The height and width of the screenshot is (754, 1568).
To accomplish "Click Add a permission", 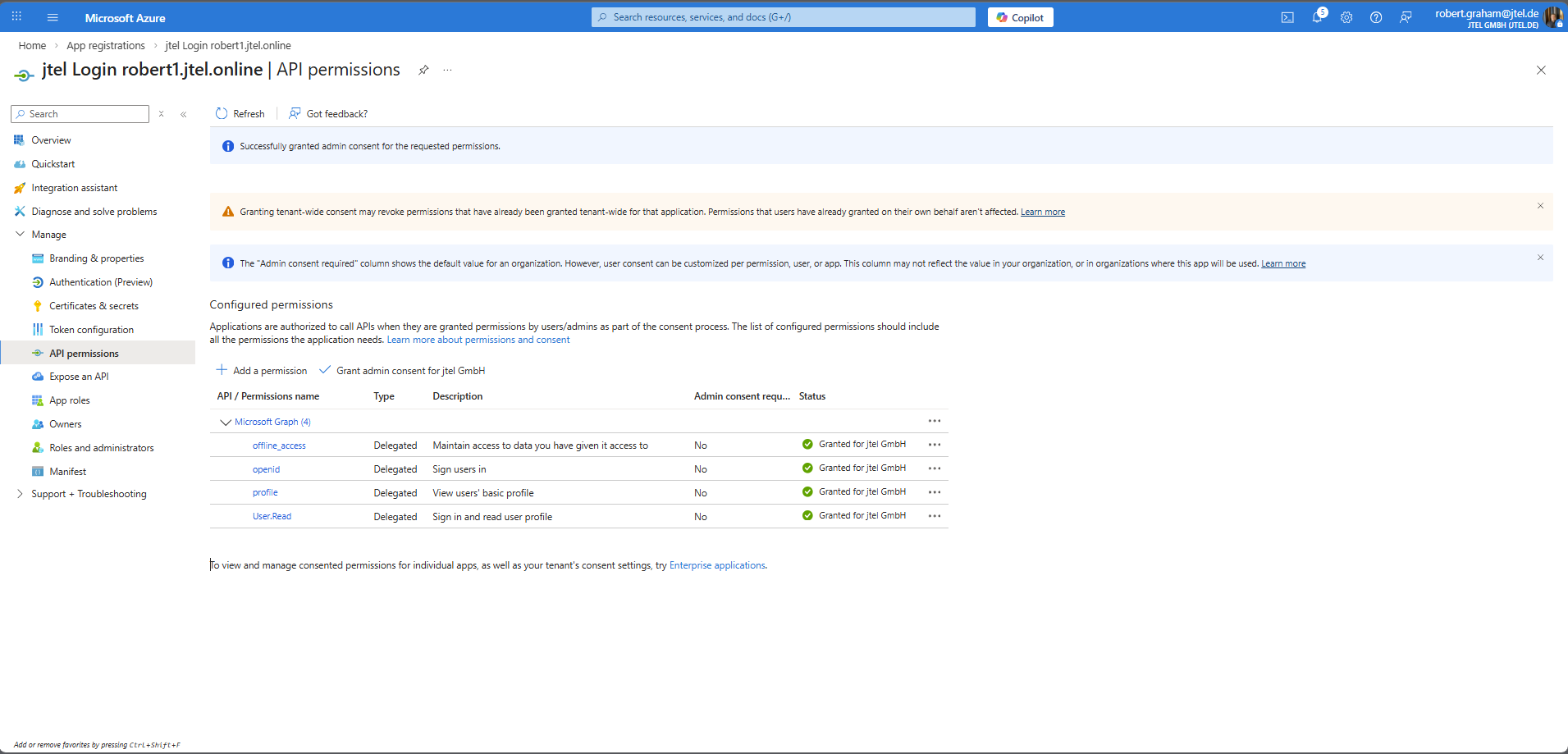I will [x=262, y=371].
